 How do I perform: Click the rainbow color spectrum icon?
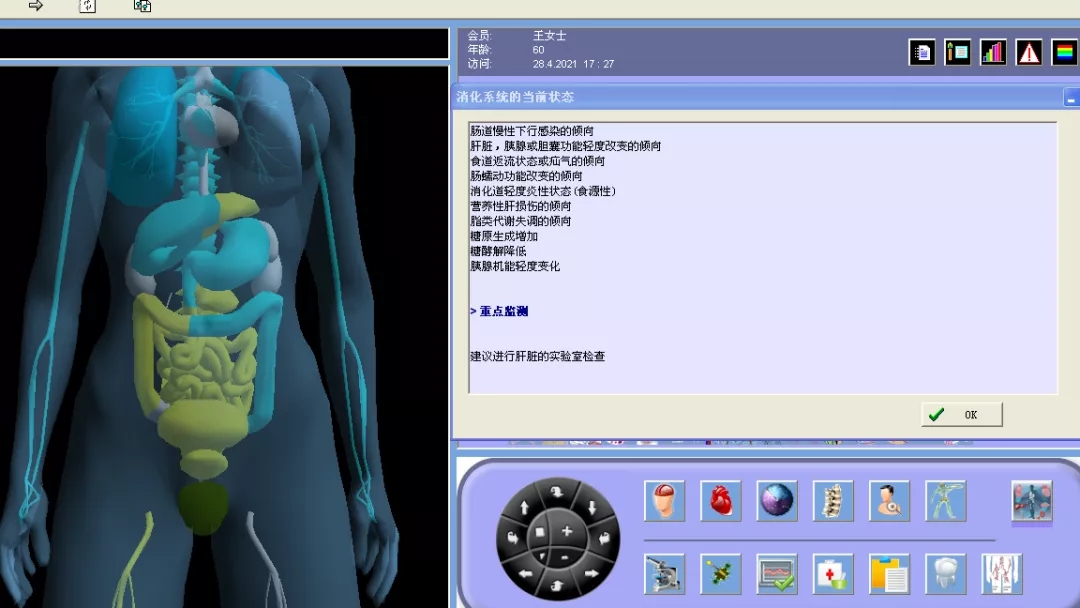click(1065, 53)
